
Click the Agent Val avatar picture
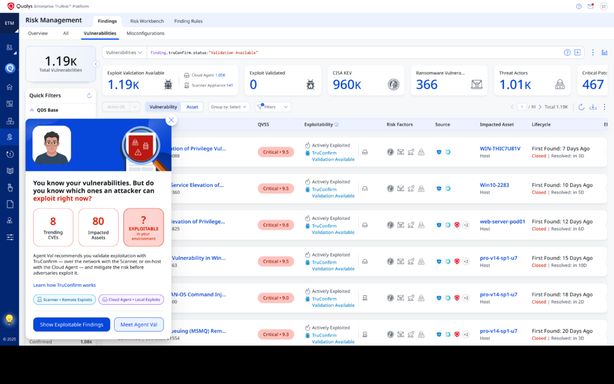(52, 144)
